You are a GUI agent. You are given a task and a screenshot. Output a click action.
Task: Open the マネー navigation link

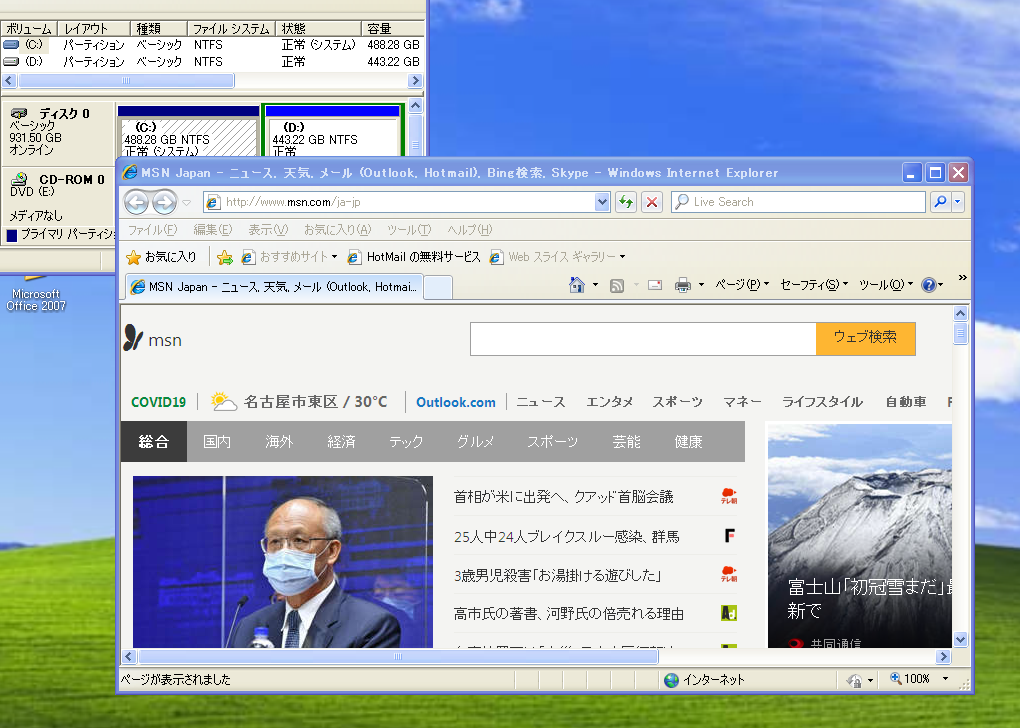pyautogui.click(x=742, y=402)
